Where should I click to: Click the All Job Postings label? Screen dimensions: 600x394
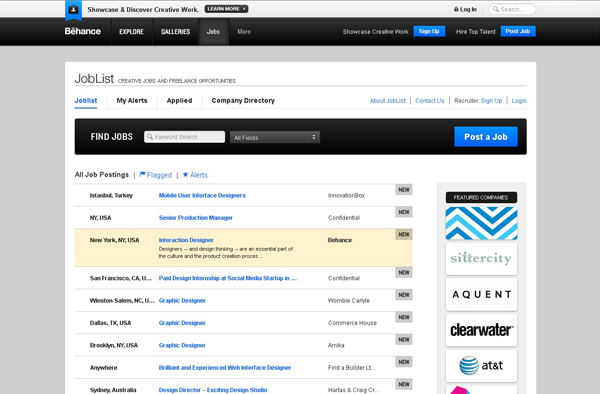coord(102,175)
